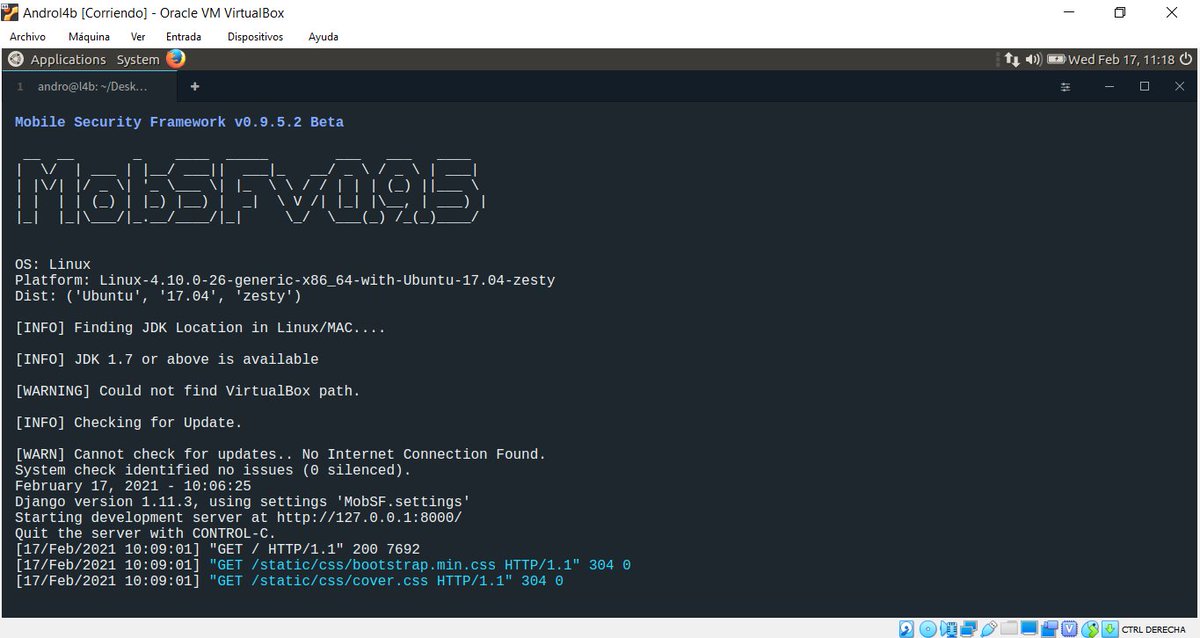The image size is (1200, 638).
Task: Launch Firefox from the guest panel
Action: 176,59
